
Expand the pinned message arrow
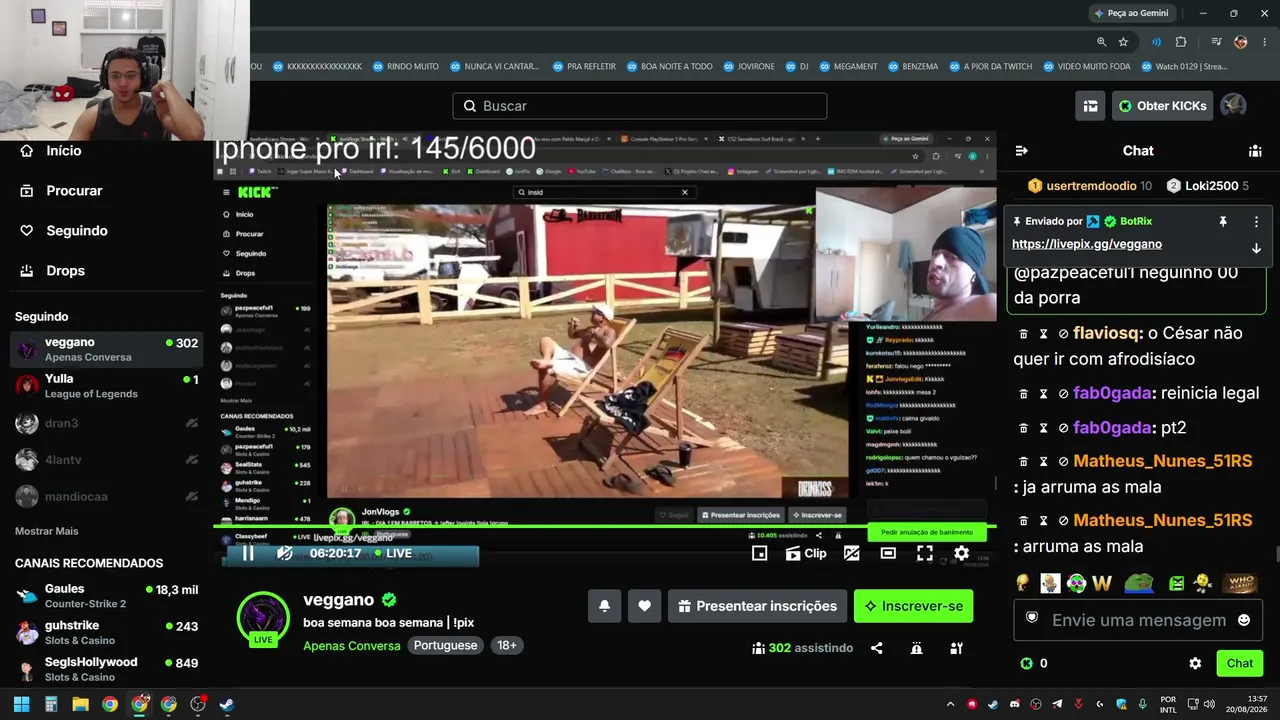(x=1256, y=248)
